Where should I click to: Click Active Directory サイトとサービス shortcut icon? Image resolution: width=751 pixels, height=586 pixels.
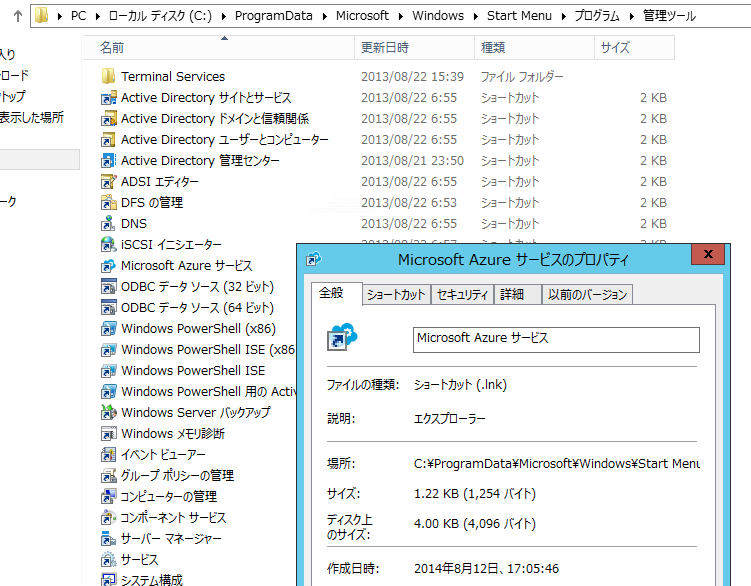coord(108,97)
